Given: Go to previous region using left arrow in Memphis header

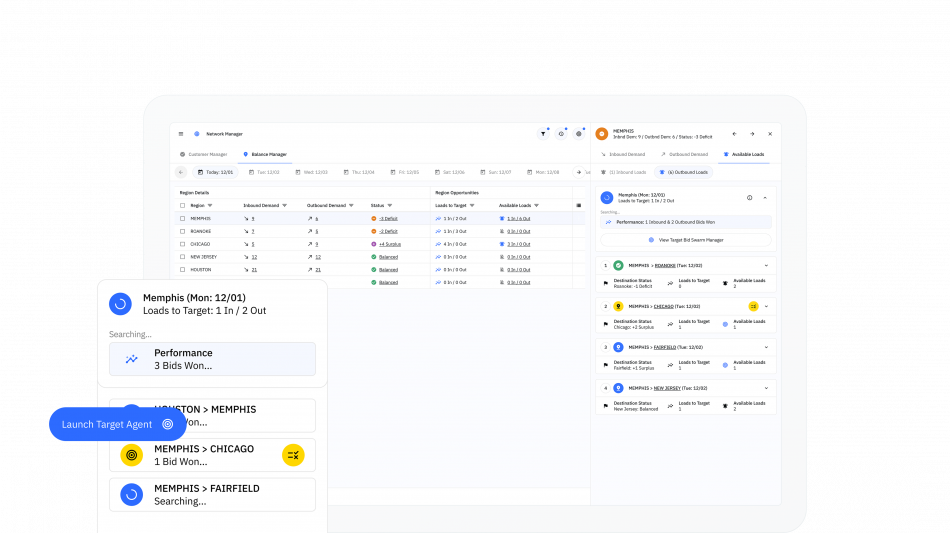Looking at the screenshot, I should pyautogui.click(x=734, y=133).
